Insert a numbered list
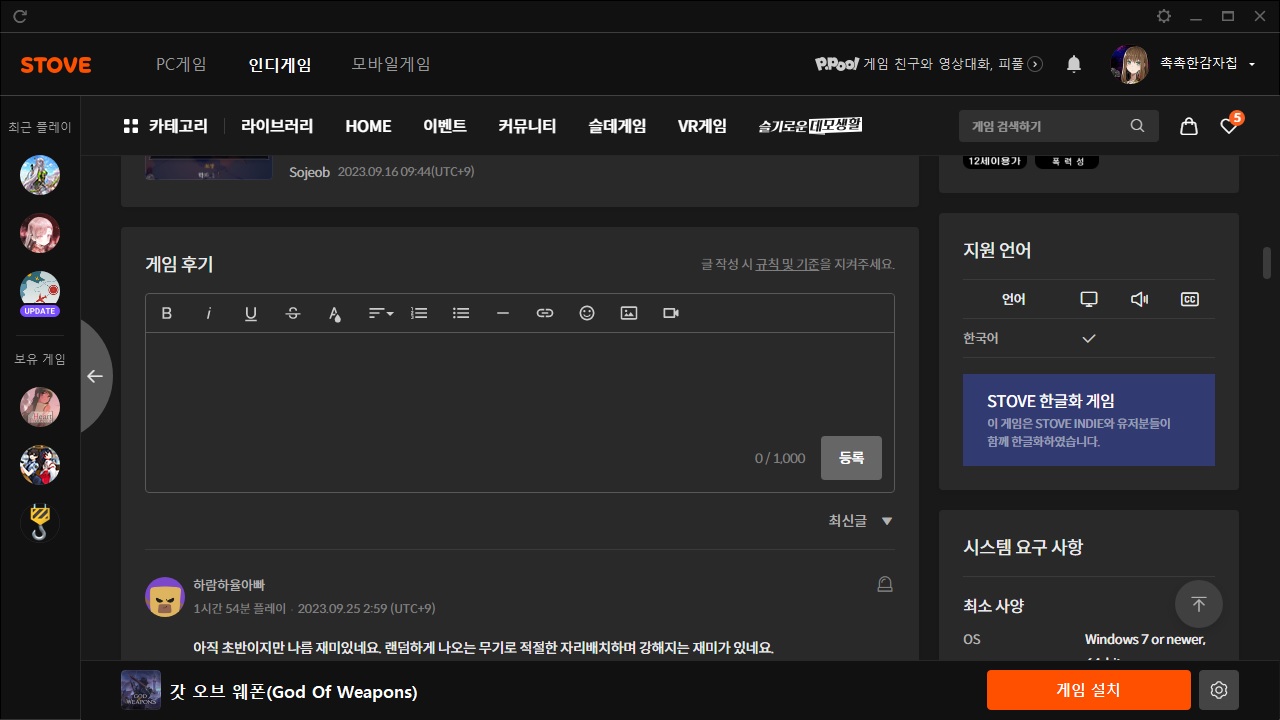This screenshot has width=1280, height=720. pyautogui.click(x=419, y=313)
